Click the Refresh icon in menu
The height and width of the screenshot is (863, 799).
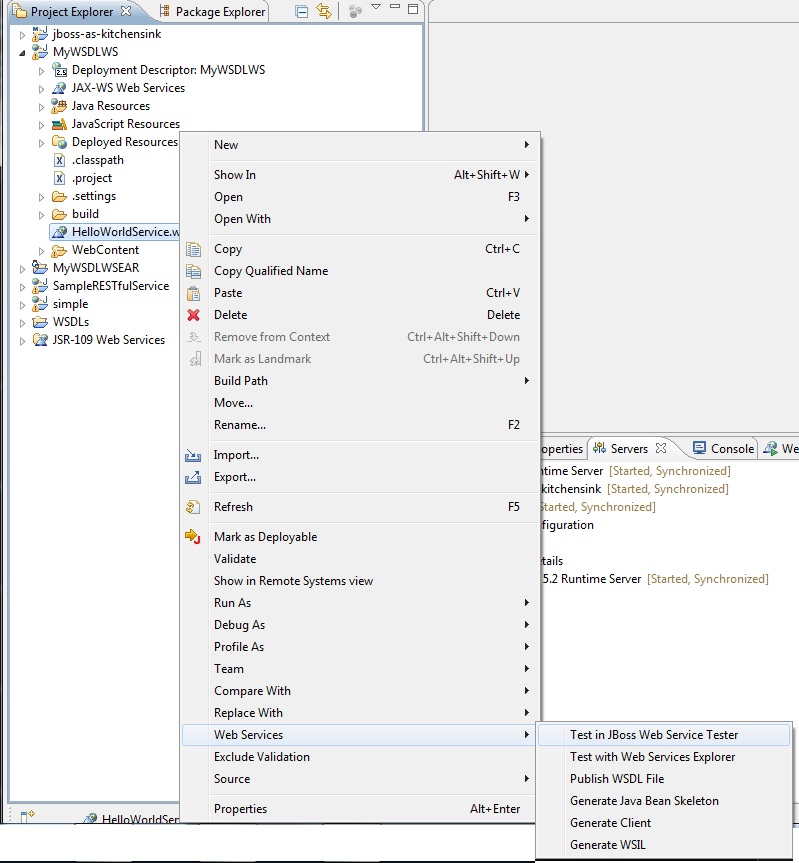(x=193, y=507)
